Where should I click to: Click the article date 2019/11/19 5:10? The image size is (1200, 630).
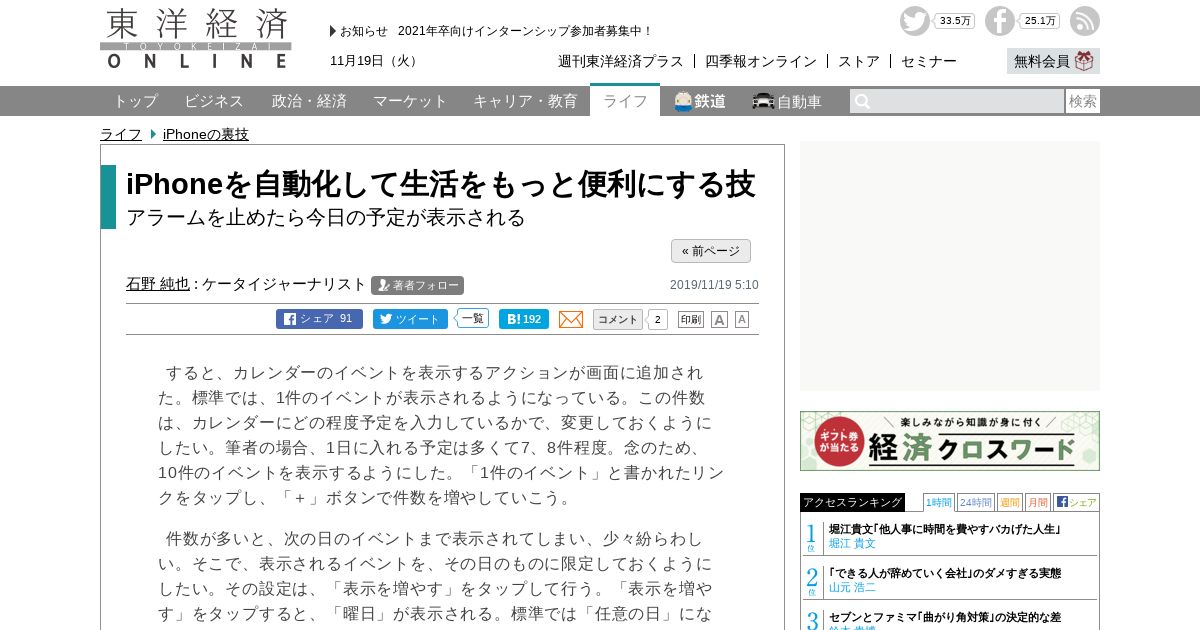coord(714,285)
